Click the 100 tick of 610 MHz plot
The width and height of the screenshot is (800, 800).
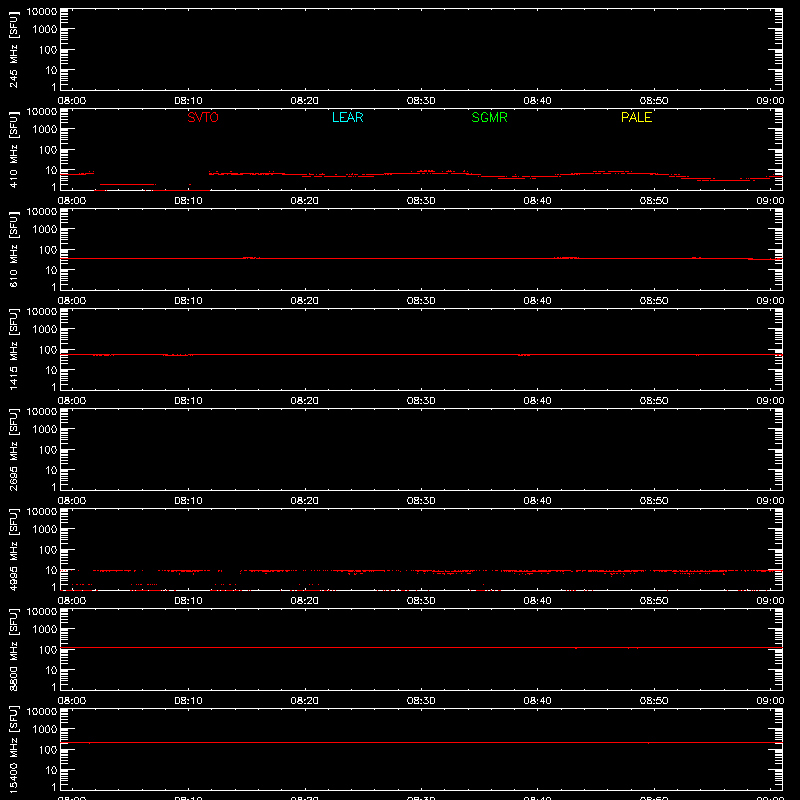(x=48, y=250)
